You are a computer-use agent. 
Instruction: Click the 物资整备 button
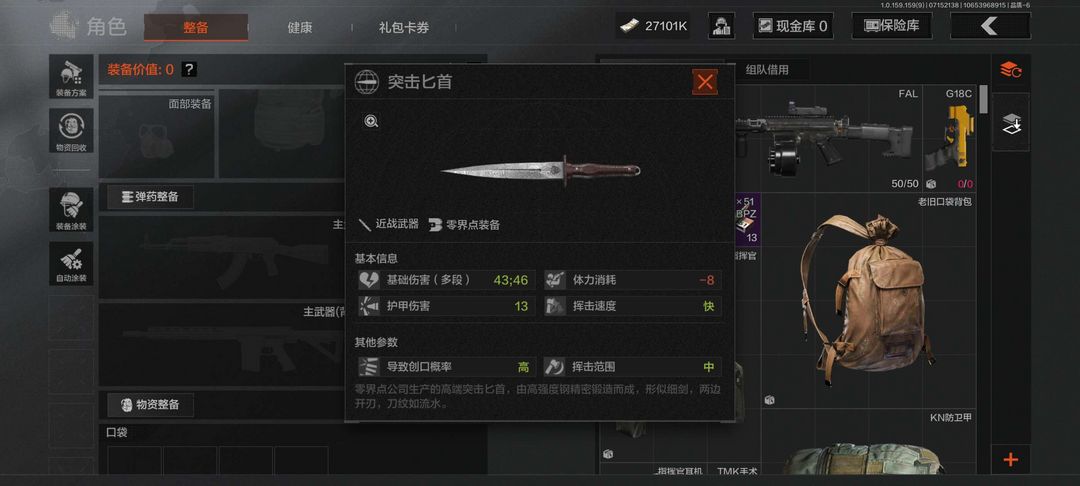point(150,405)
